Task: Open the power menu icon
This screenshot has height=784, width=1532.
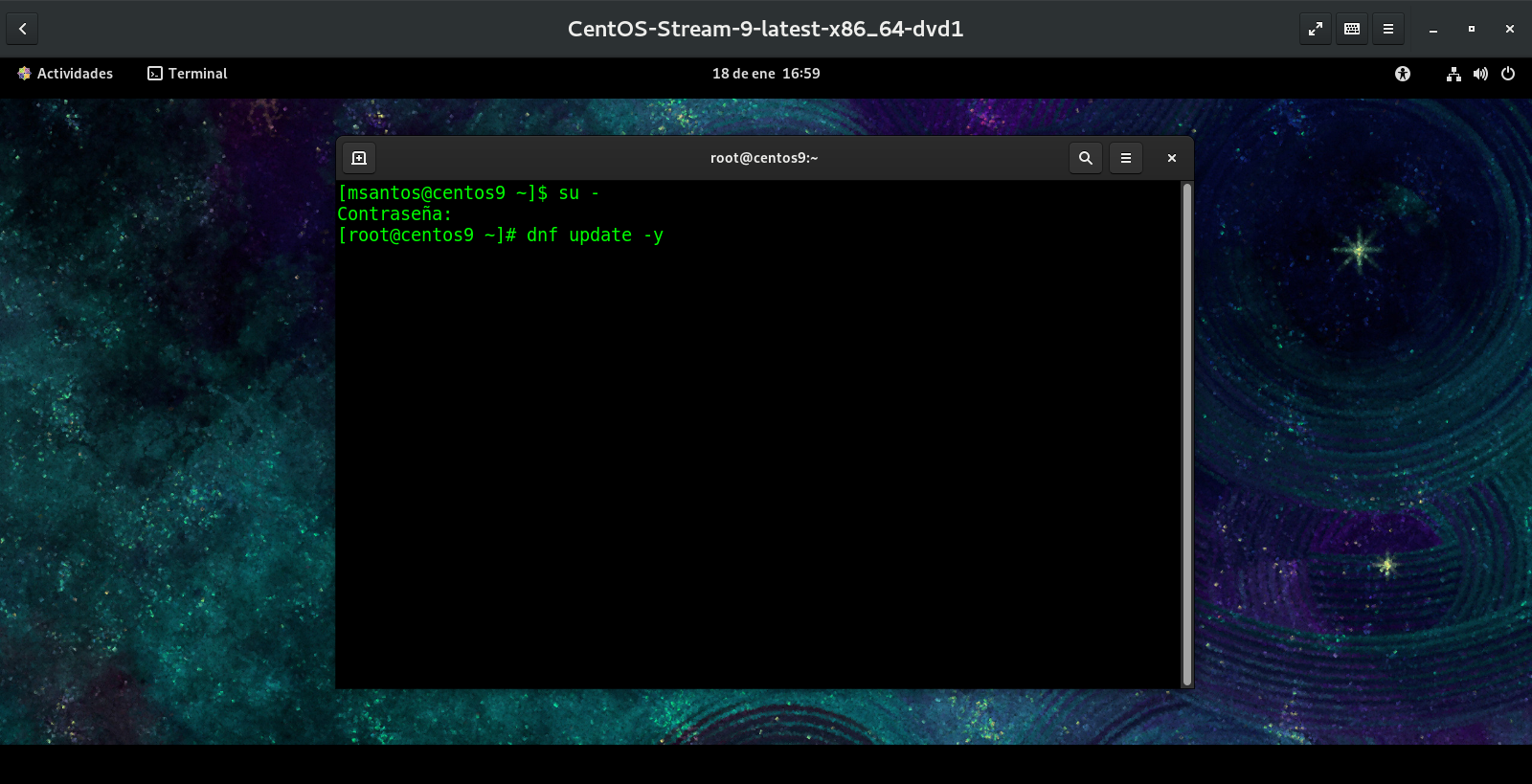Action: 1508,74
